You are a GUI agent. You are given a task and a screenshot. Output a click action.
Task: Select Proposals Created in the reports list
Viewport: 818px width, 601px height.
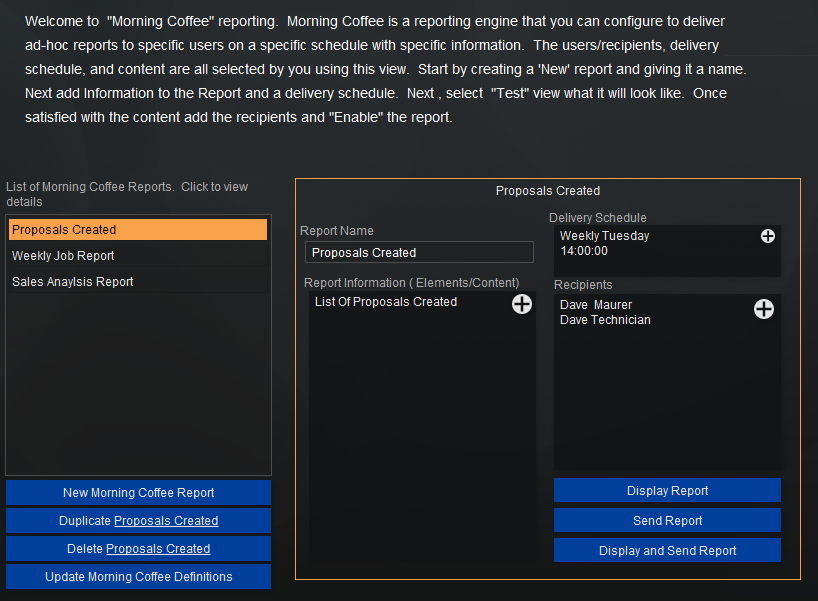pyautogui.click(x=138, y=230)
